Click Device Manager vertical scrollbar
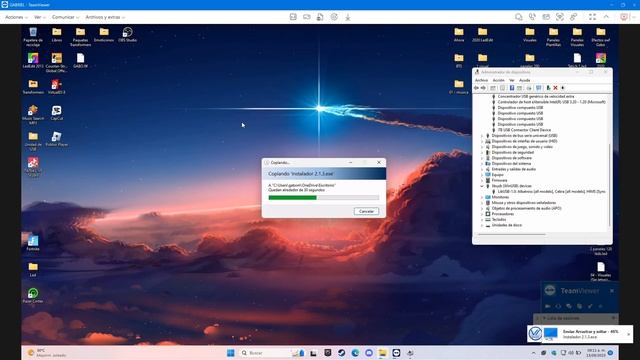 point(609,184)
